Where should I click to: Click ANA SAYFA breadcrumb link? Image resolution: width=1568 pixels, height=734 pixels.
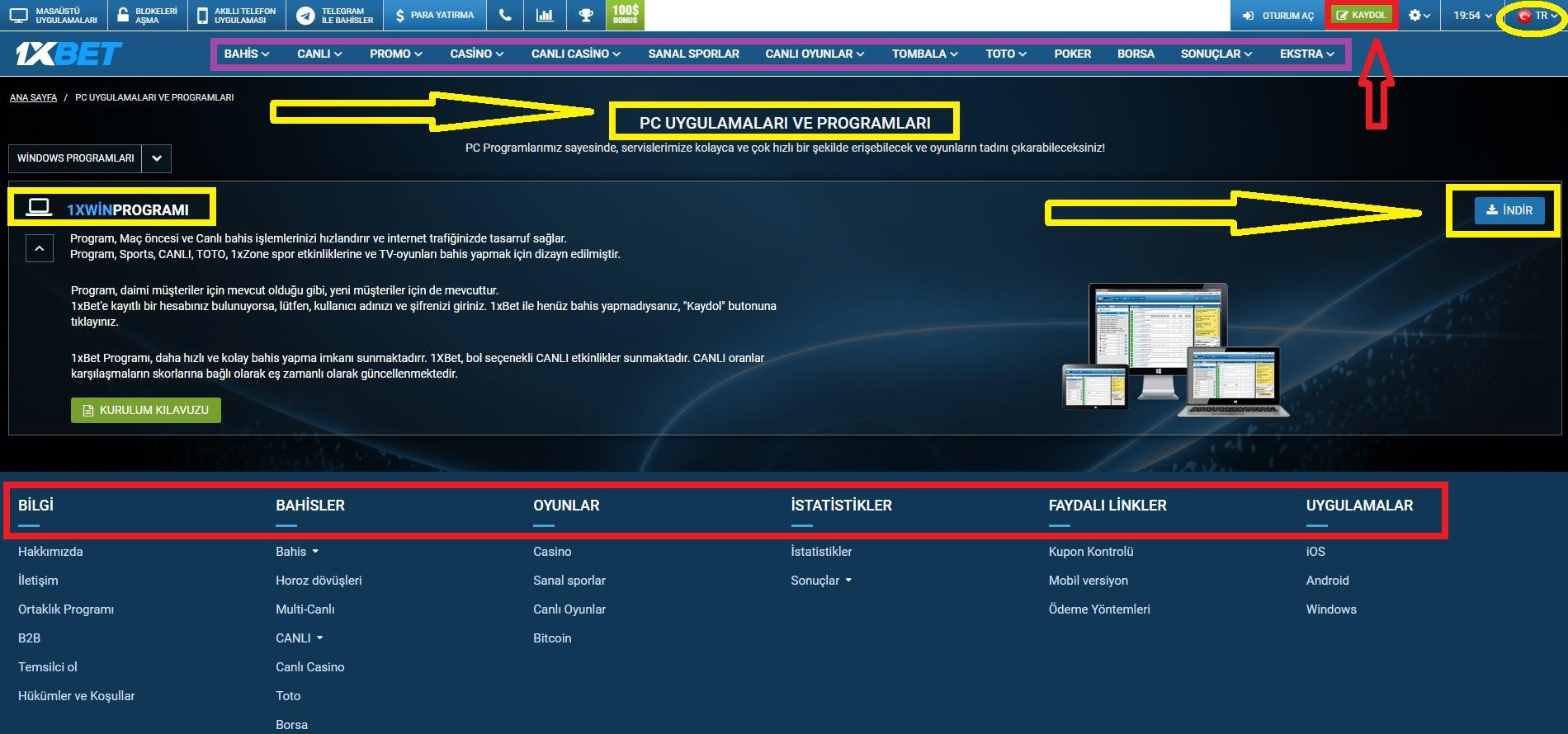click(x=33, y=97)
